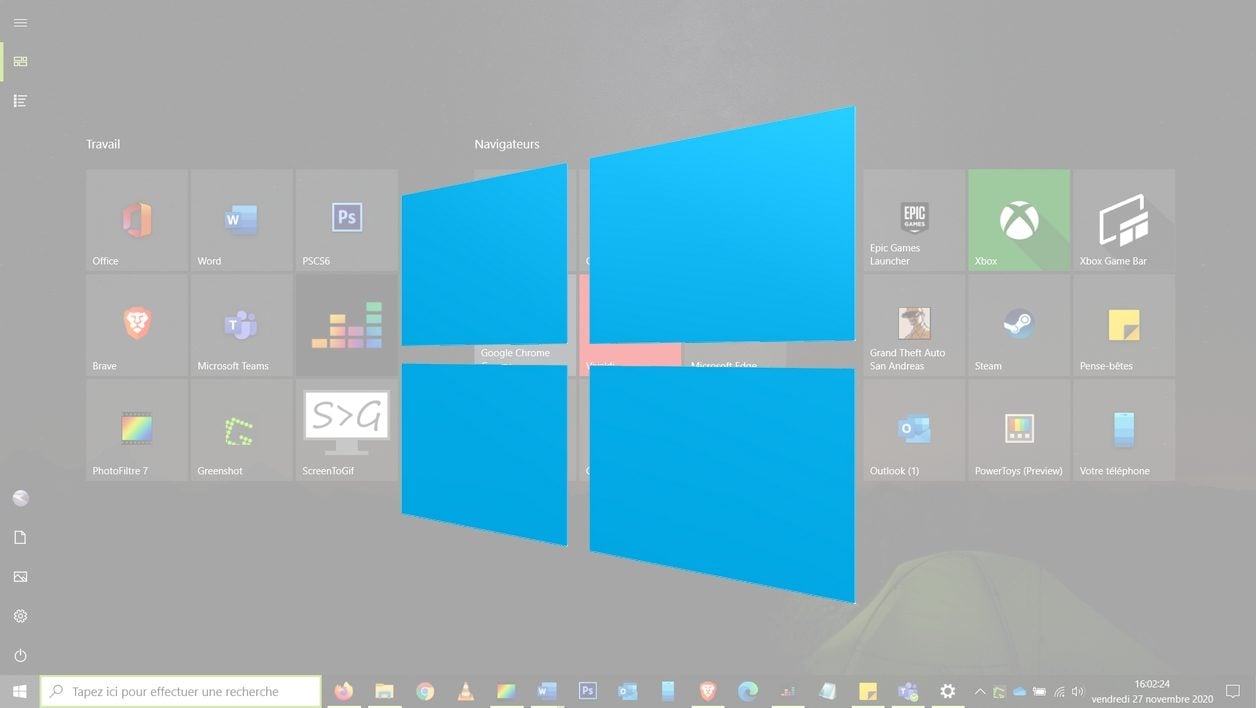The image size is (1256, 708).
Task: Click the Windows Start button
Action: click(x=19, y=691)
